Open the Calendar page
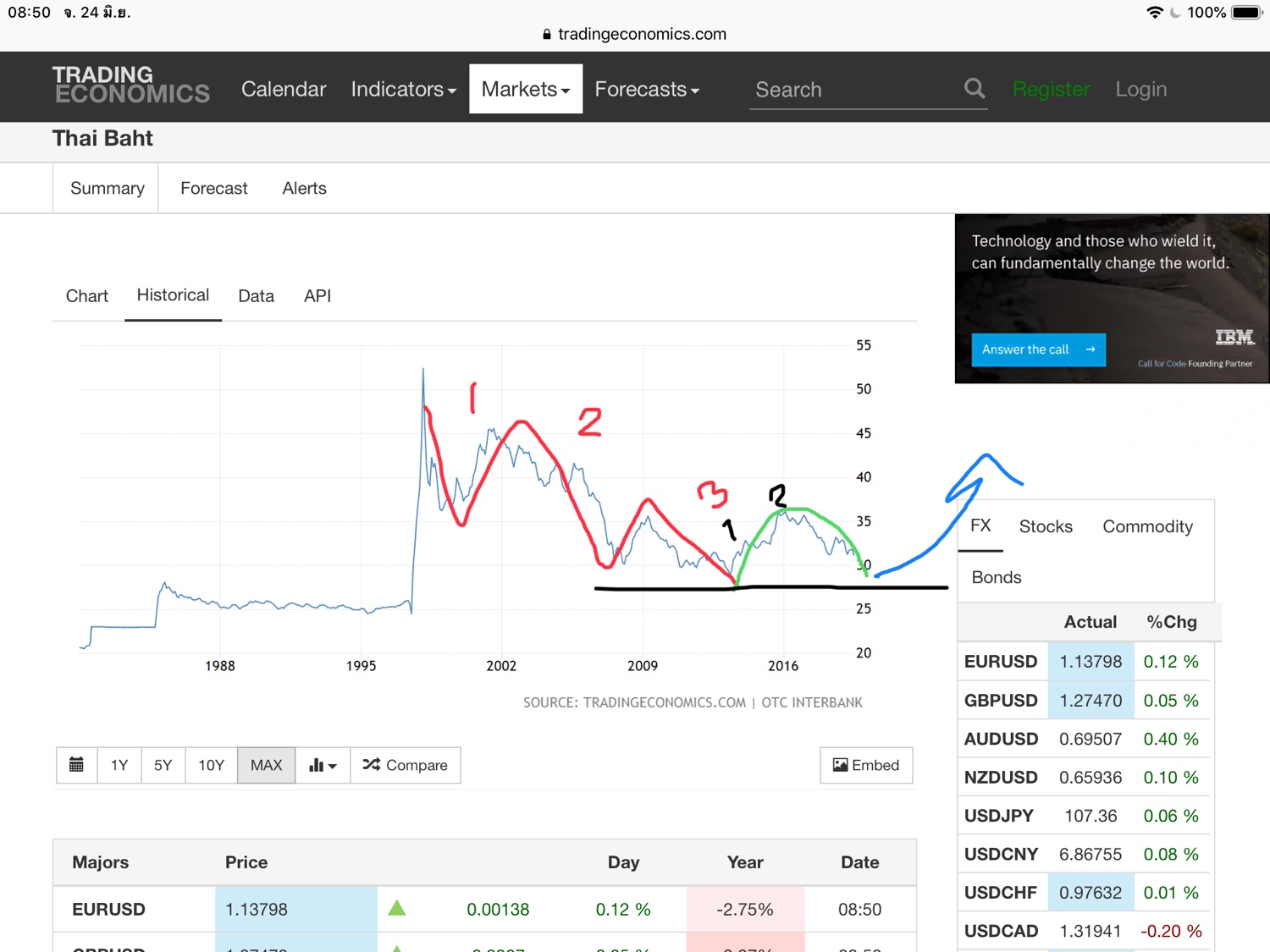Viewport: 1270px width, 952px height. (284, 89)
